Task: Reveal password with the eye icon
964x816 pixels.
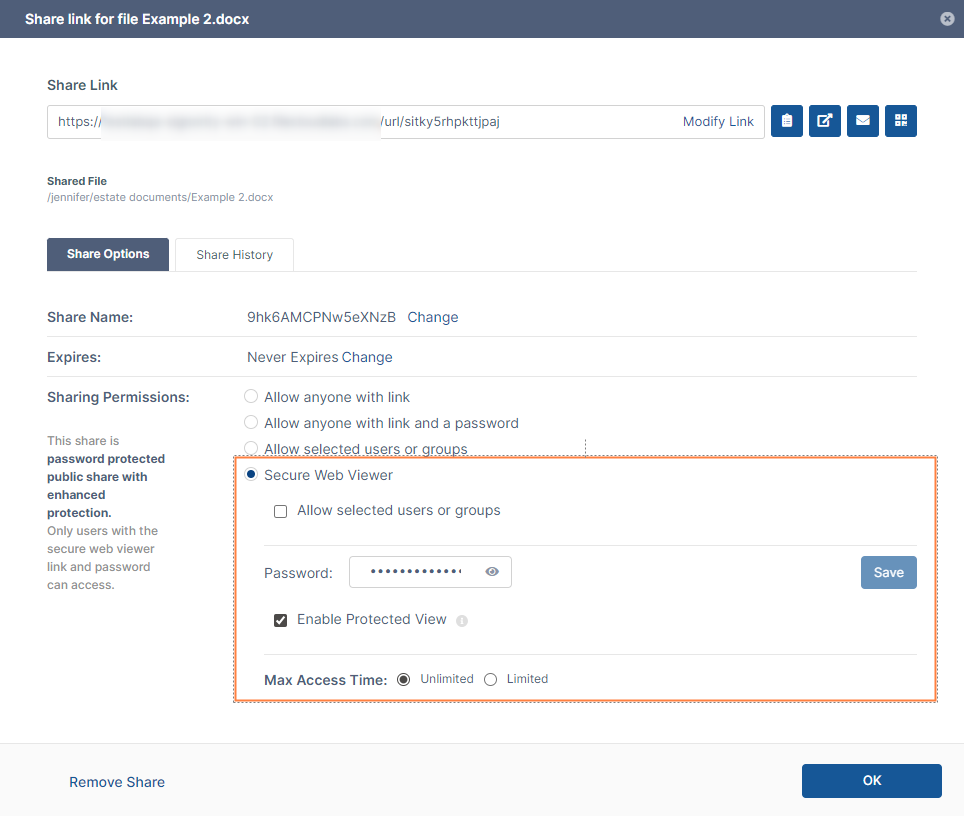Action: pyautogui.click(x=492, y=572)
